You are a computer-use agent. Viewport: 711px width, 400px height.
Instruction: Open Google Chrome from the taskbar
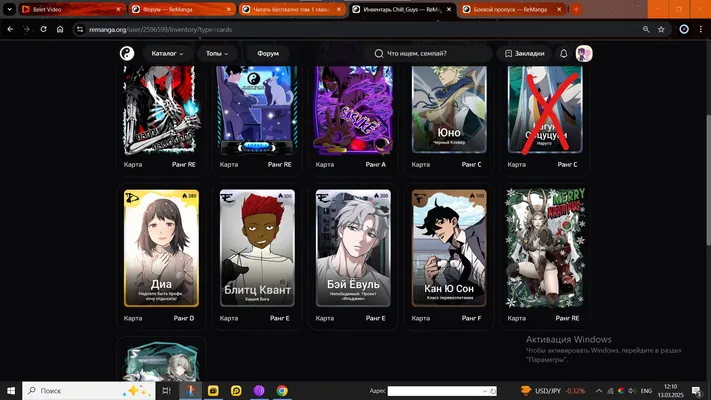click(282, 390)
